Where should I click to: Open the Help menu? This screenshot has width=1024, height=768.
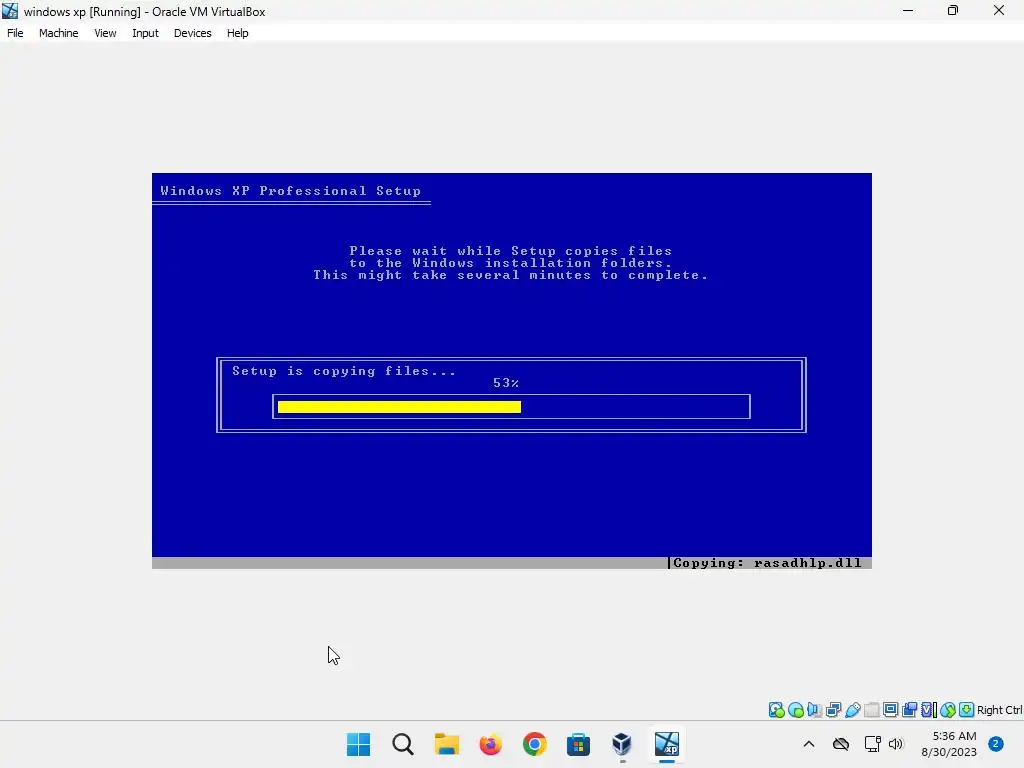[238, 33]
